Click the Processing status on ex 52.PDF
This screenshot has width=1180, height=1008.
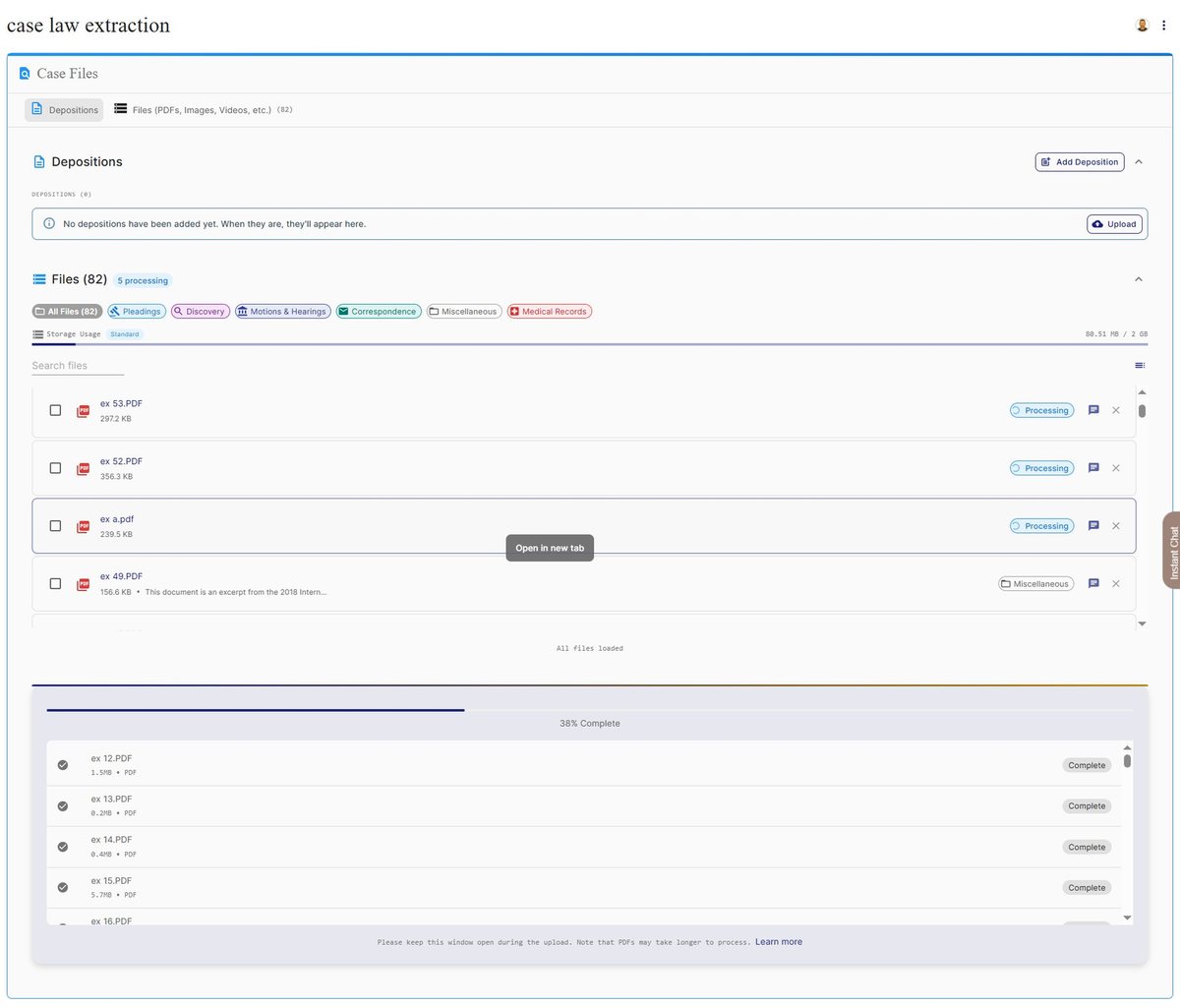point(1041,468)
